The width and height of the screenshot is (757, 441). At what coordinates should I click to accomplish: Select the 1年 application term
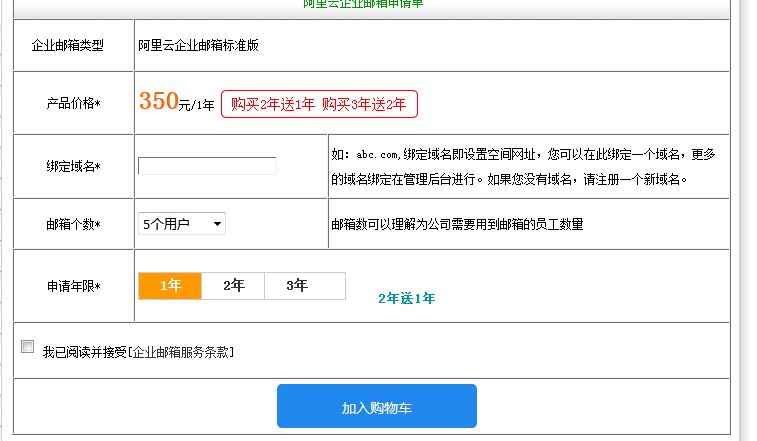tap(170, 285)
